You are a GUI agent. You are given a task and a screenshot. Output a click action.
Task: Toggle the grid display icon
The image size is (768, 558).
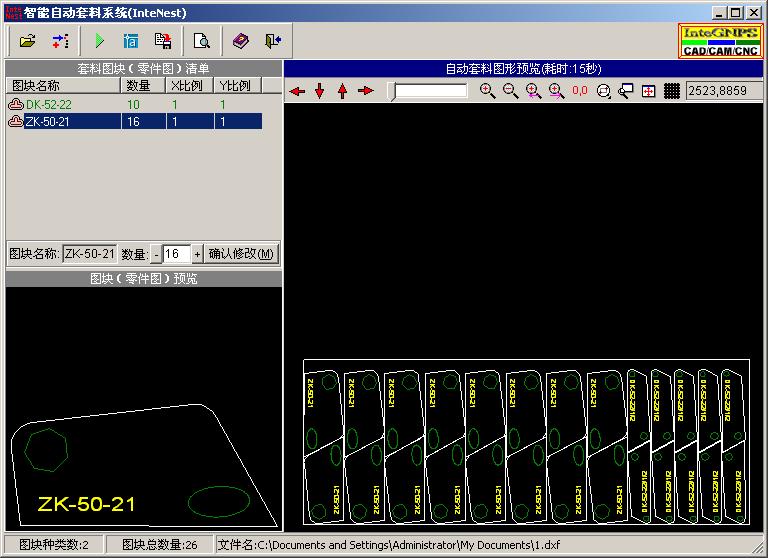[672, 91]
